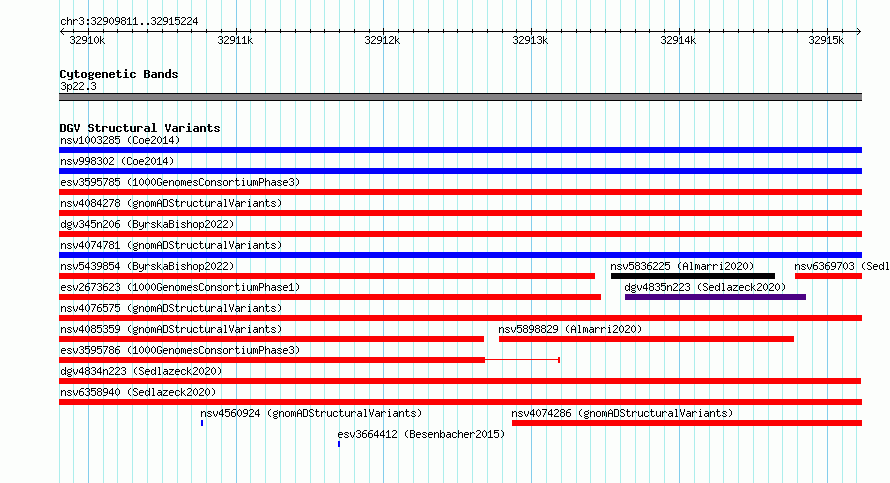This screenshot has width=890, height=483.
Task: Select the nsv5898829 (Almarri2020) label
Action: [x=570, y=329]
